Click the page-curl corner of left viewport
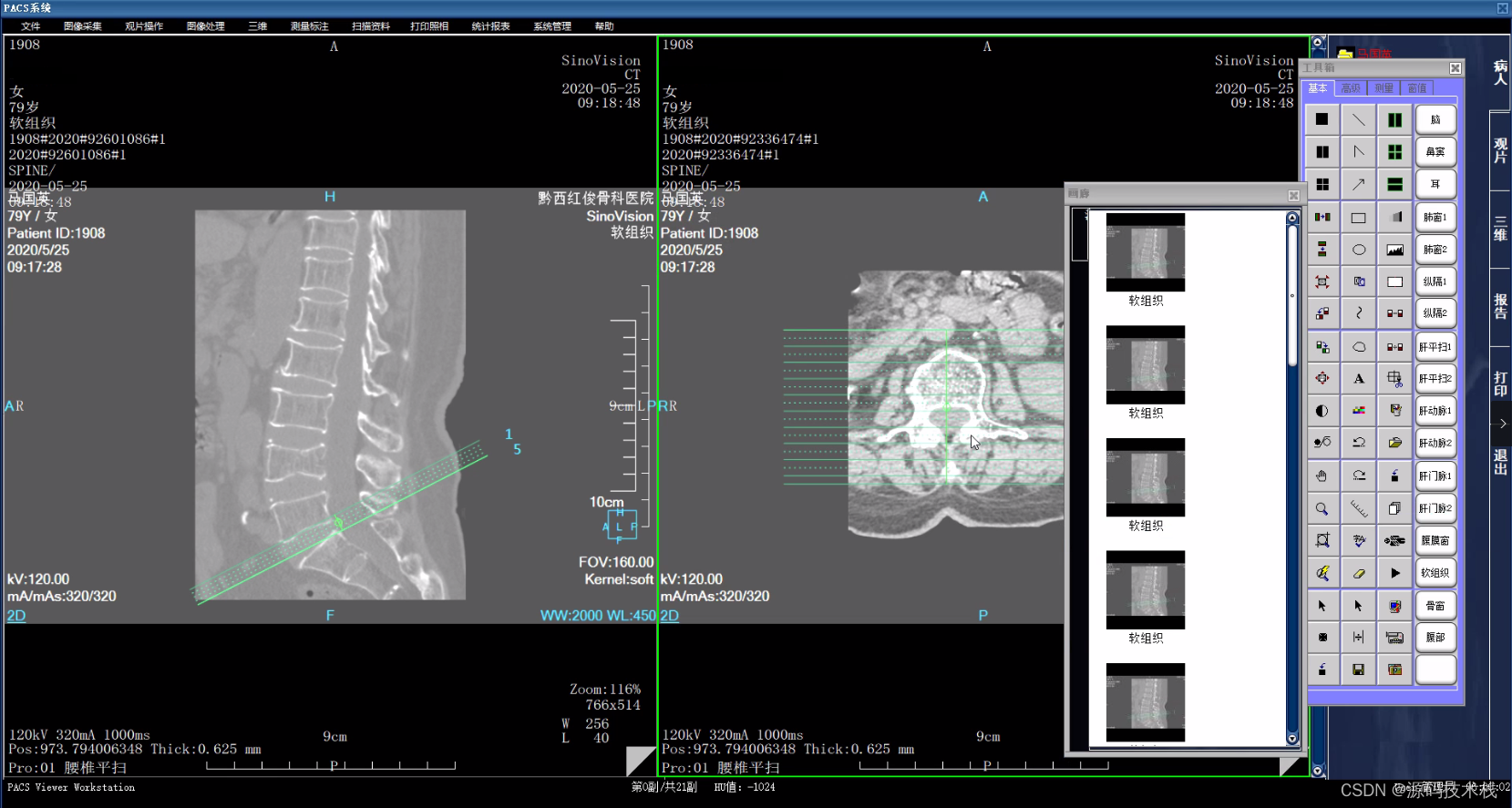The height and width of the screenshot is (808, 1512). pyautogui.click(x=640, y=761)
